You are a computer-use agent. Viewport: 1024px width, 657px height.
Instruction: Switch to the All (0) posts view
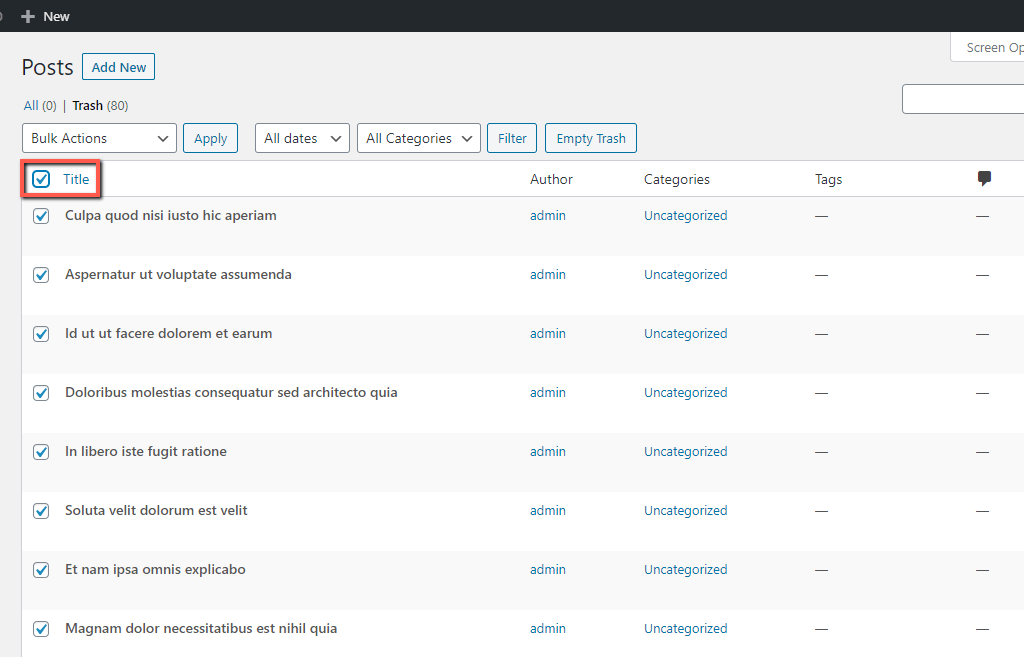(x=40, y=106)
